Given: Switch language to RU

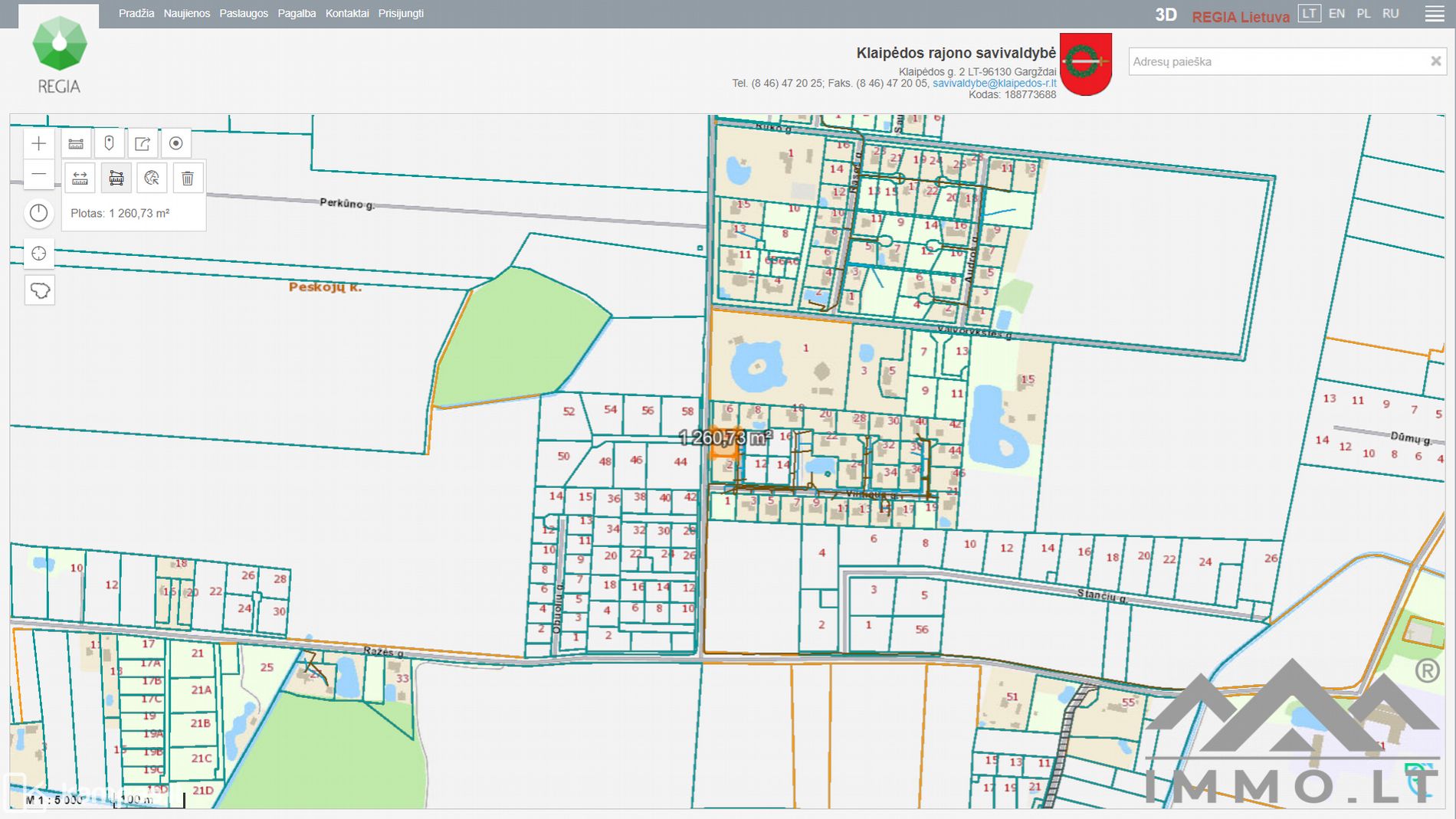Looking at the screenshot, I should click(x=1390, y=14).
